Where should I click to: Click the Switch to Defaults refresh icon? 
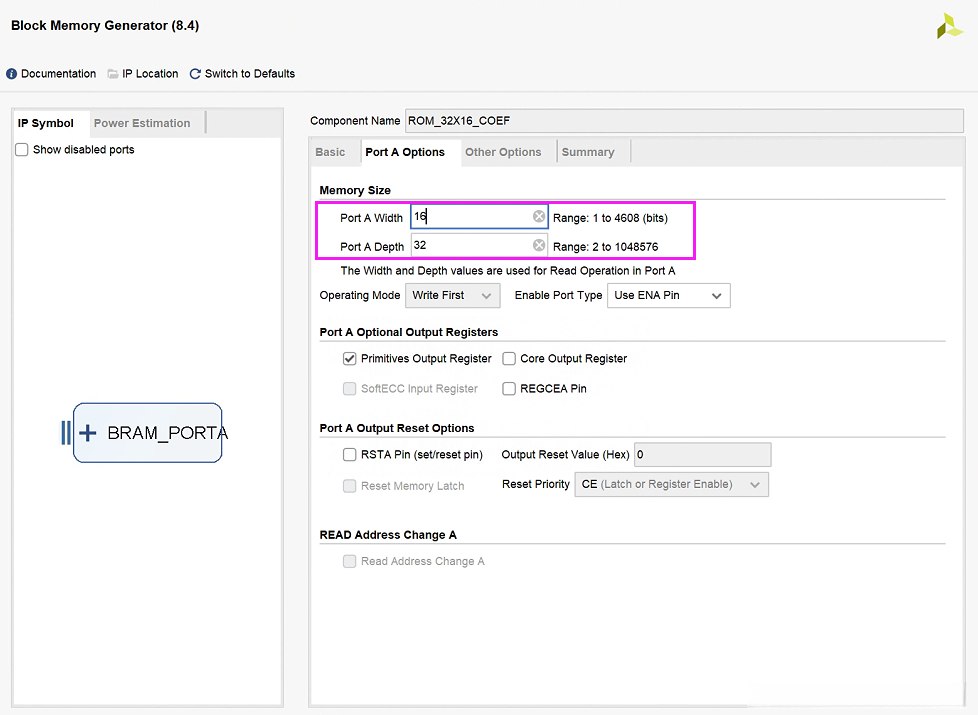tap(195, 74)
